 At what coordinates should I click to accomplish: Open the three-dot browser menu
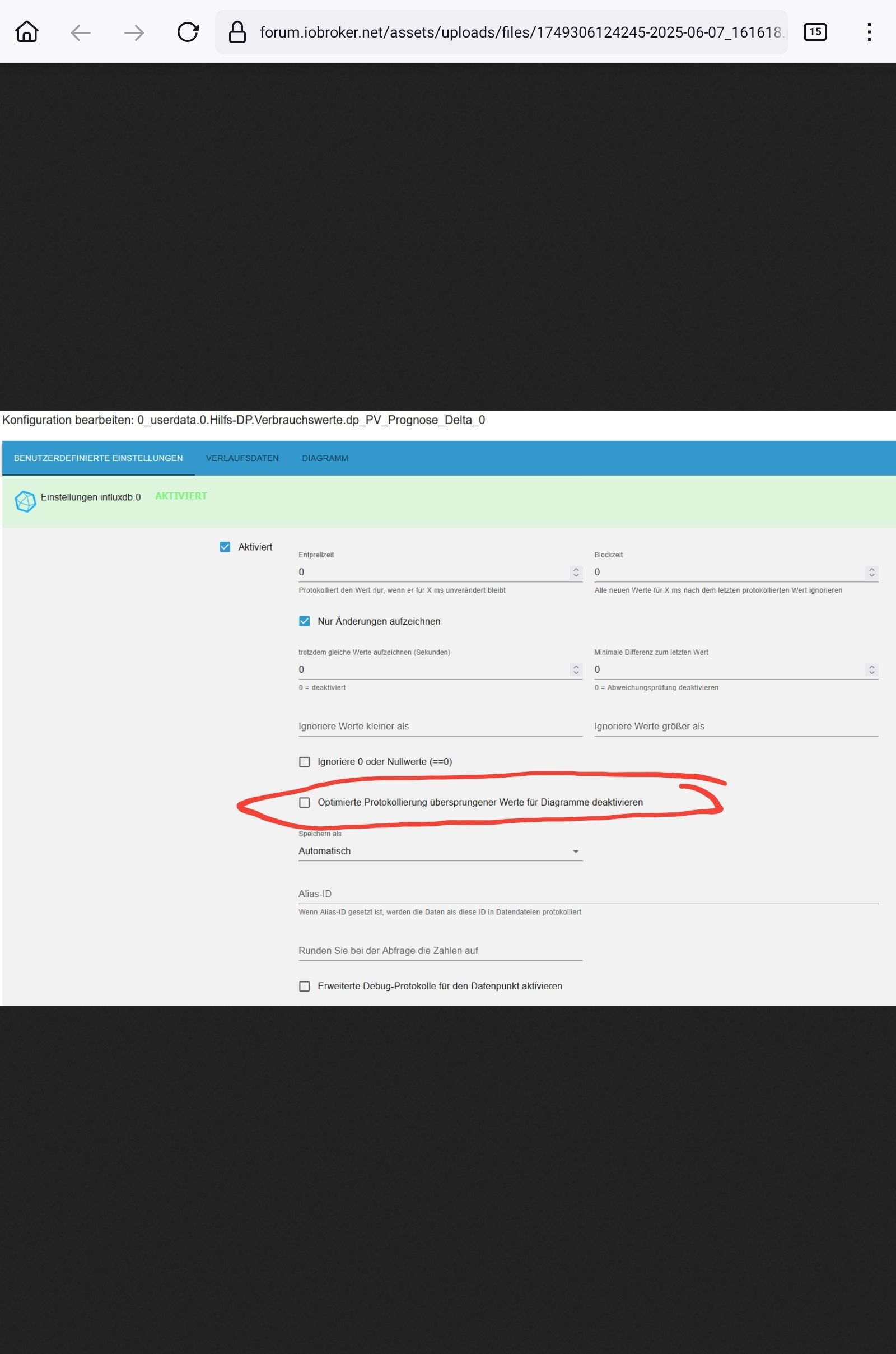(869, 32)
